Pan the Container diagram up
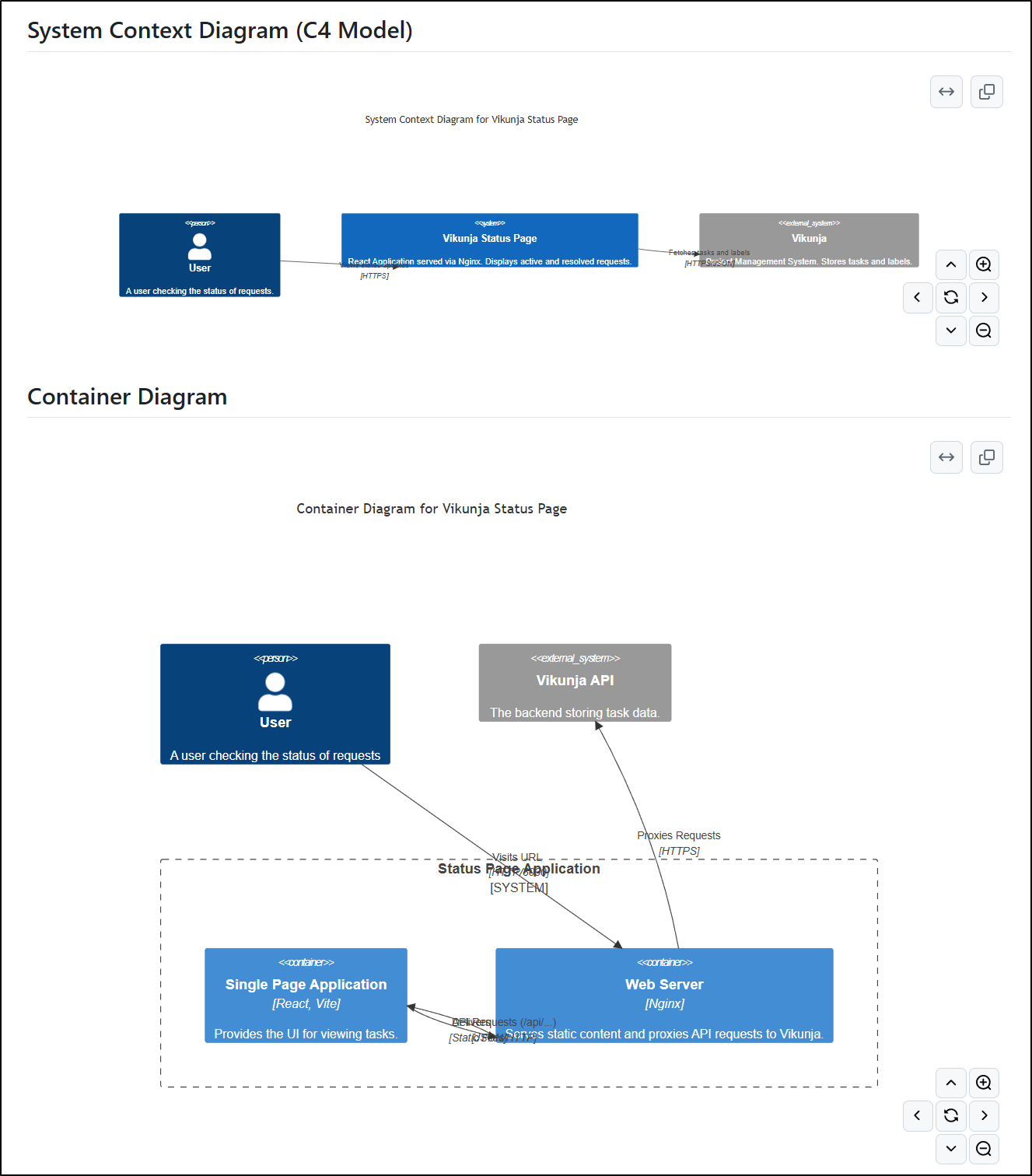1032x1176 pixels. pos(950,1083)
